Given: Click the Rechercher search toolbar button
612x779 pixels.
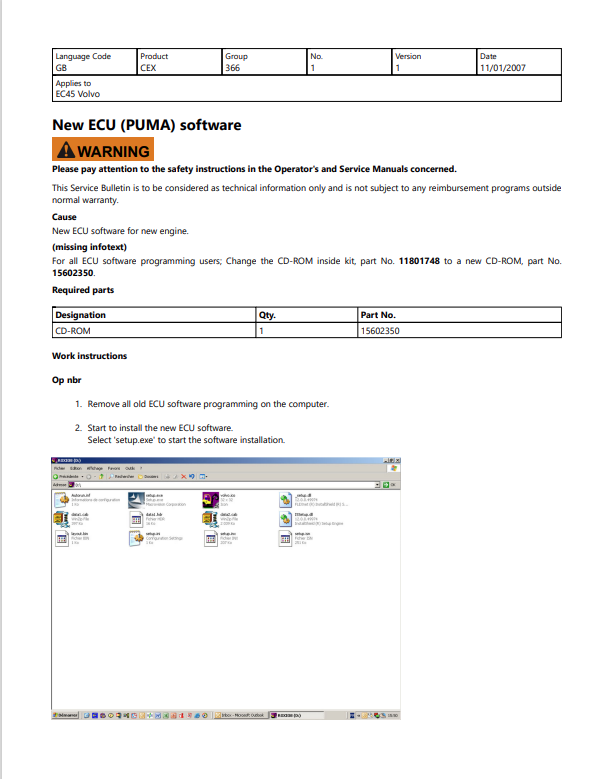Looking at the screenshot, I should click(121, 476).
